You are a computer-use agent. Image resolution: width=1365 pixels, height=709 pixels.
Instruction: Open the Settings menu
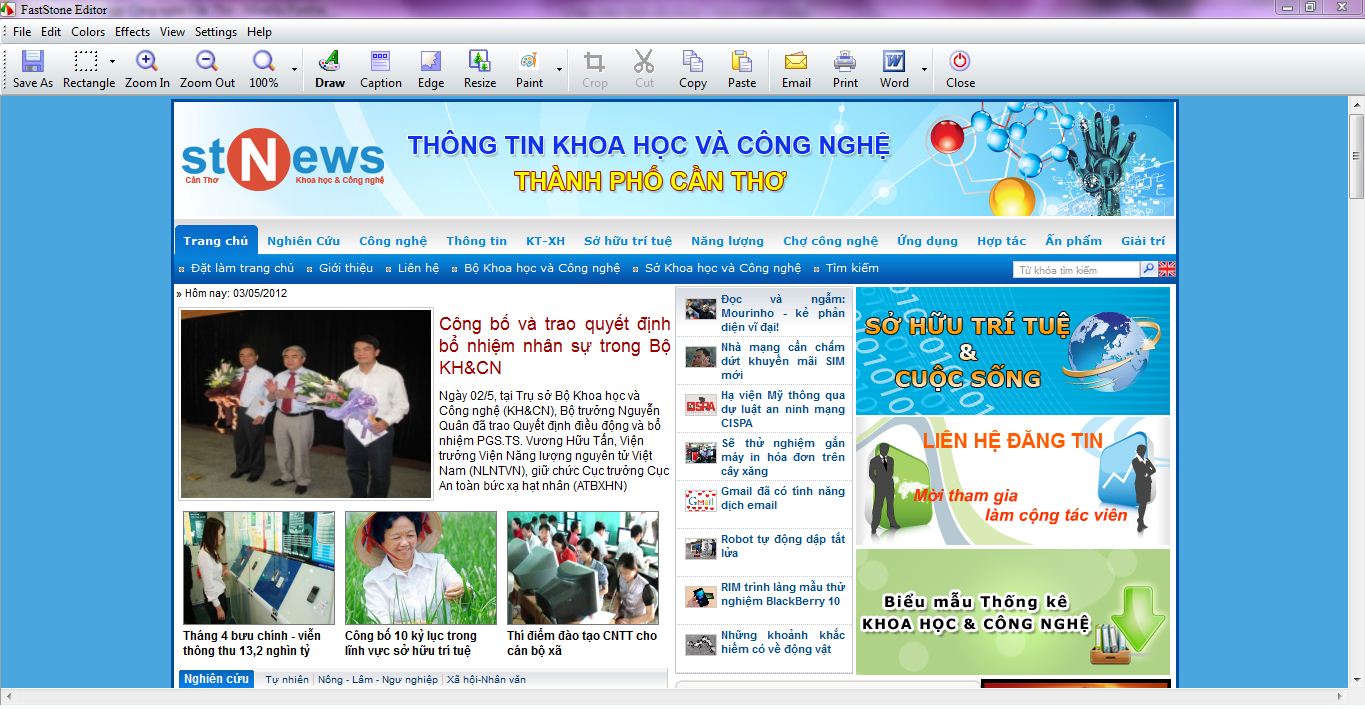(216, 32)
